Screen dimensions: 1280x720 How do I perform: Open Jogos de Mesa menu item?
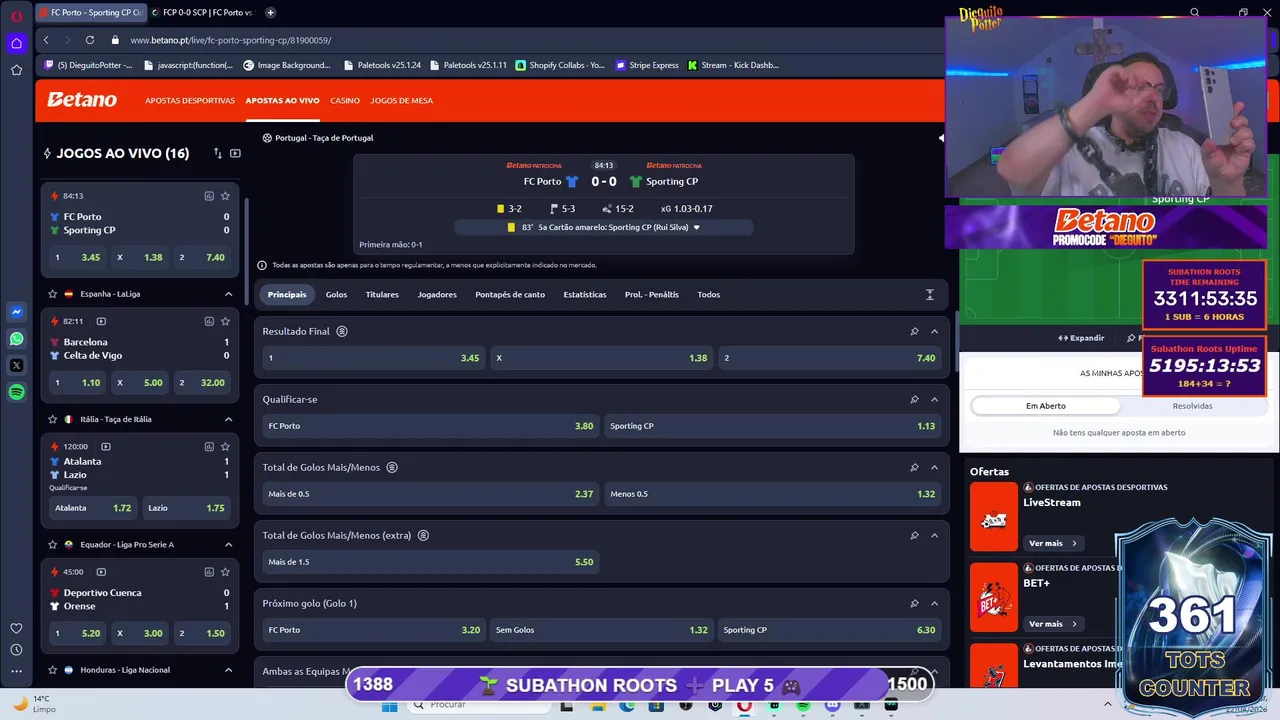402,100
